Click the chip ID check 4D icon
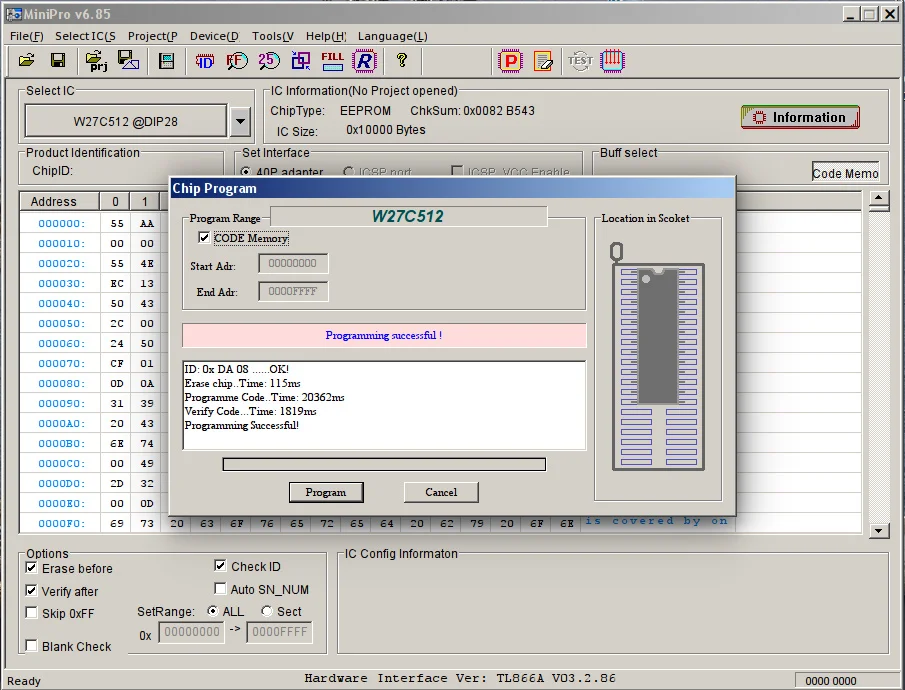Screen dimensions: 905x690 (204, 61)
